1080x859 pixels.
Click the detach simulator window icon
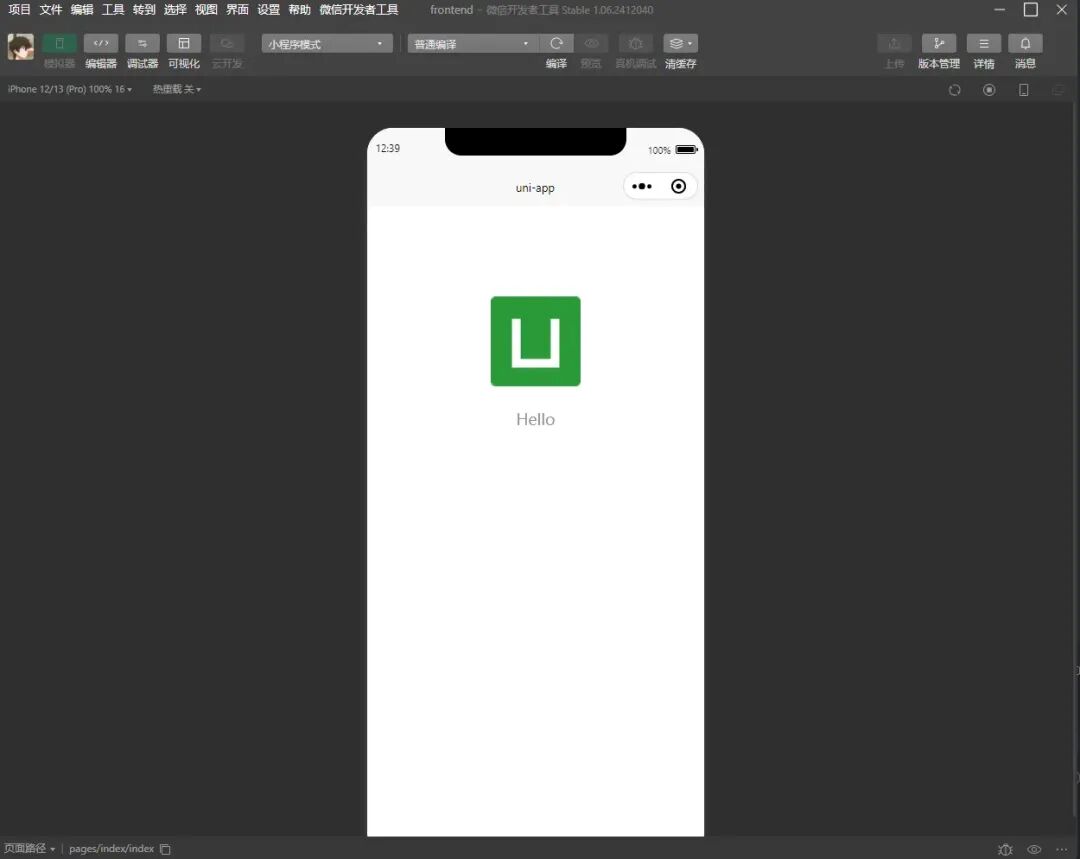pos(1058,90)
